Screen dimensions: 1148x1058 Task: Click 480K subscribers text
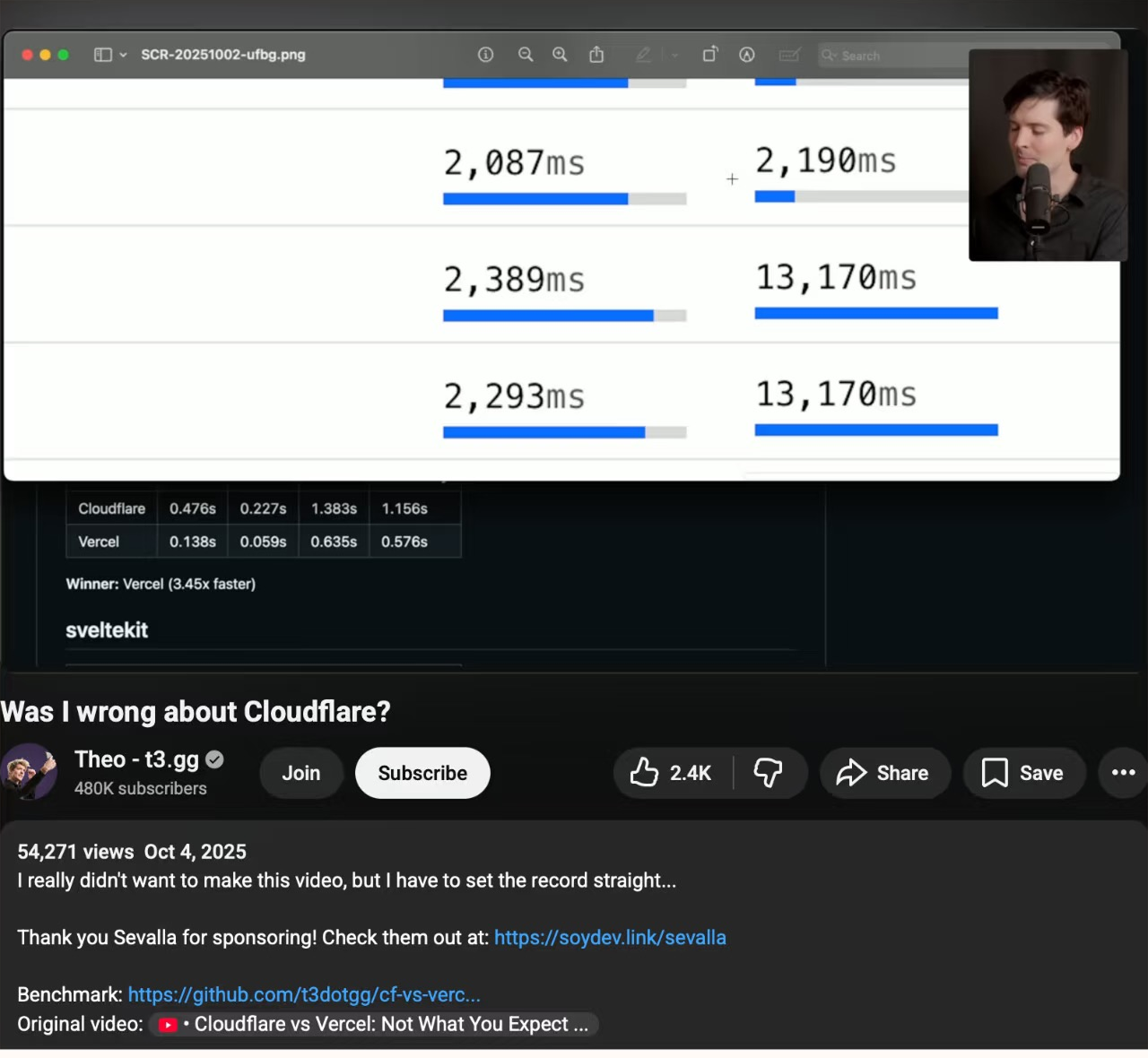[141, 789]
